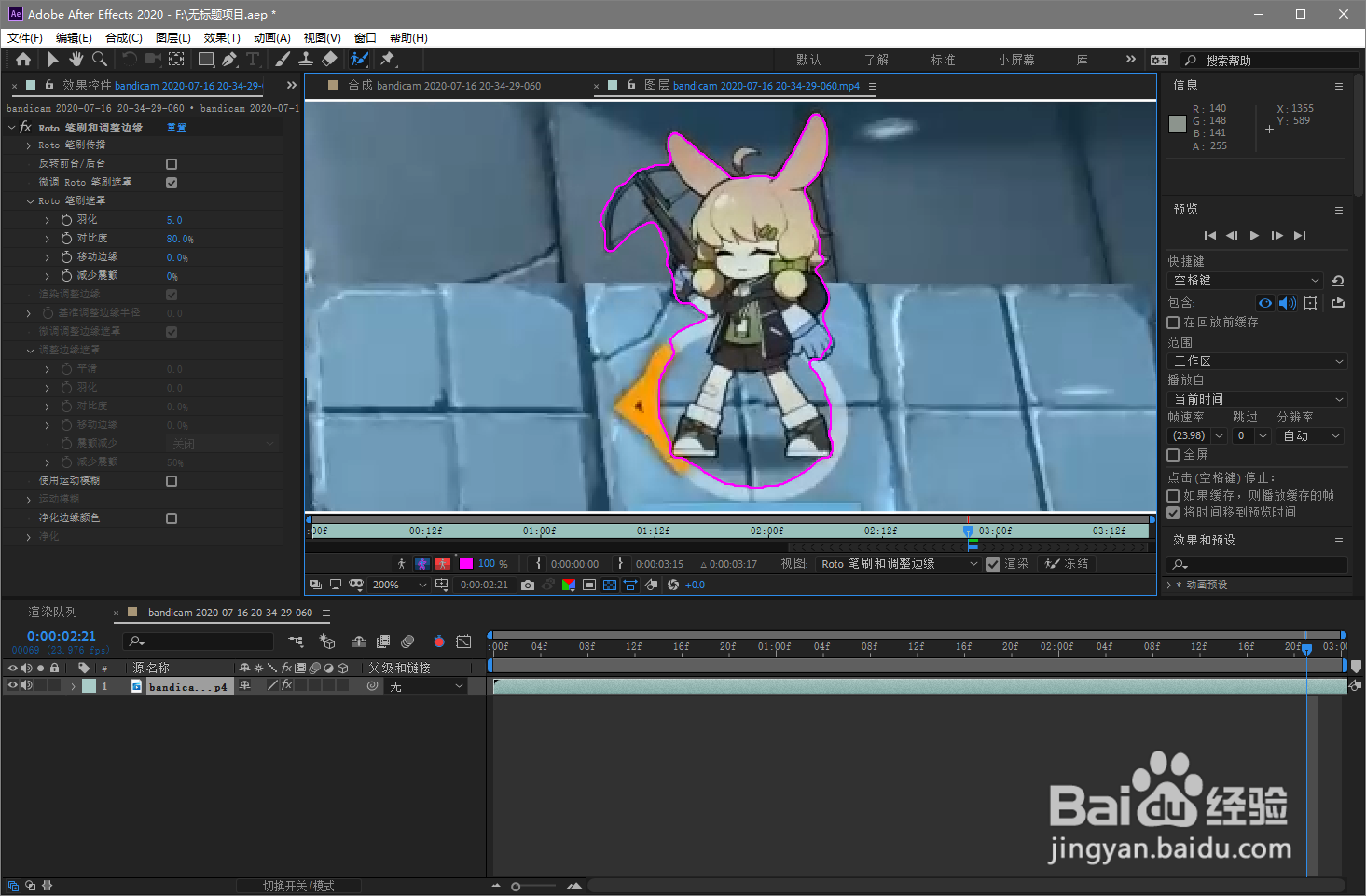This screenshot has height=896, width=1366.
Task: Switch to 标准 workspace
Action: 943,60
